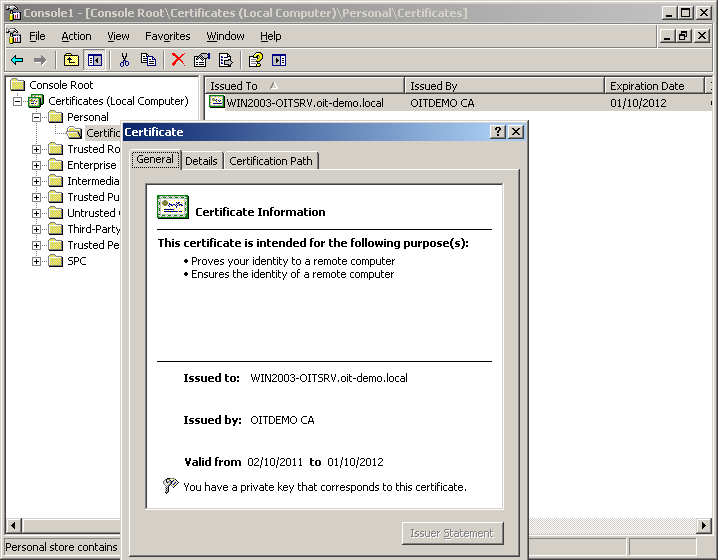Open the Action menu
Image resolution: width=718 pixels, height=560 pixels.
(76, 36)
